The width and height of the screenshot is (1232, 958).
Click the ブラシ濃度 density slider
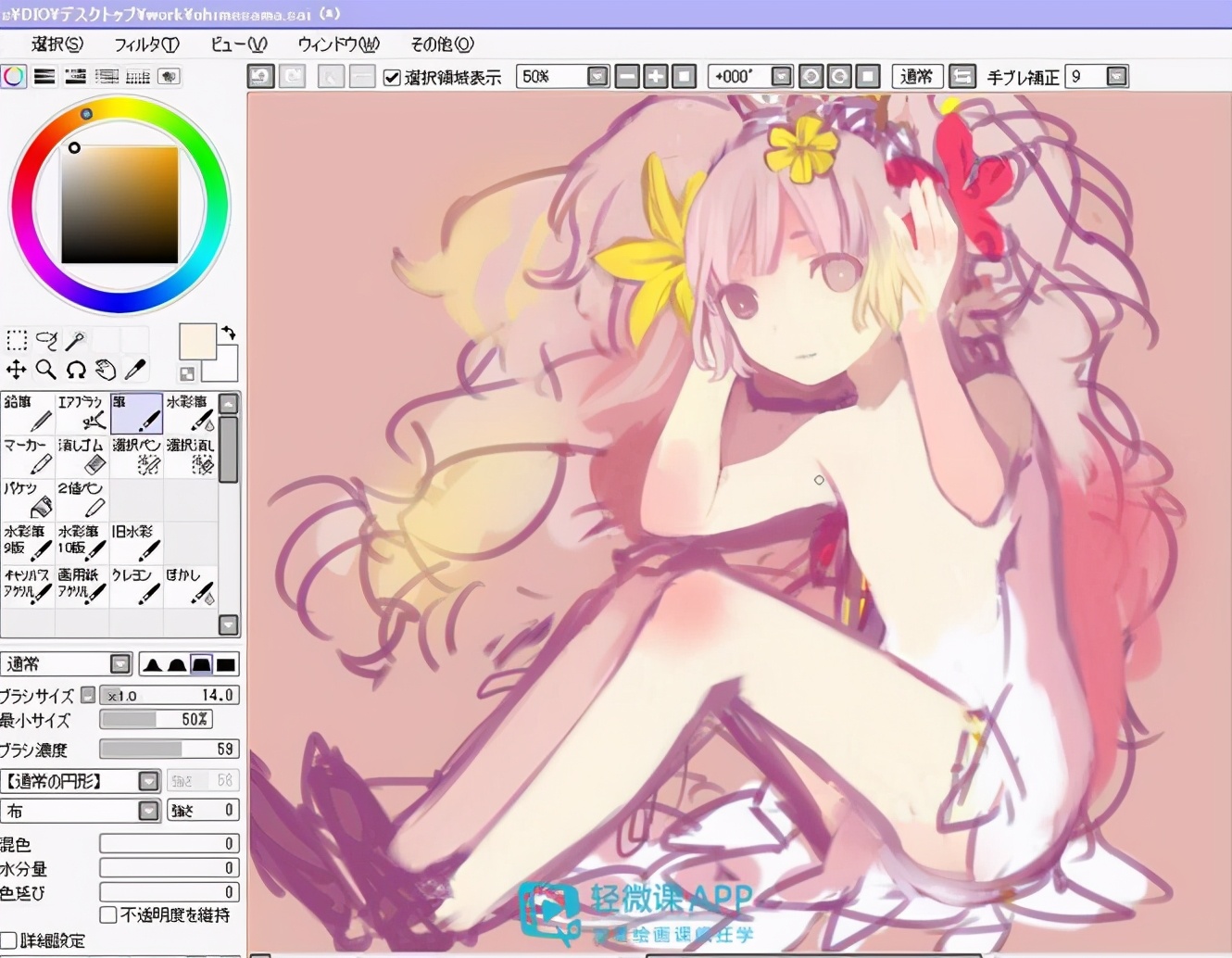[169, 749]
